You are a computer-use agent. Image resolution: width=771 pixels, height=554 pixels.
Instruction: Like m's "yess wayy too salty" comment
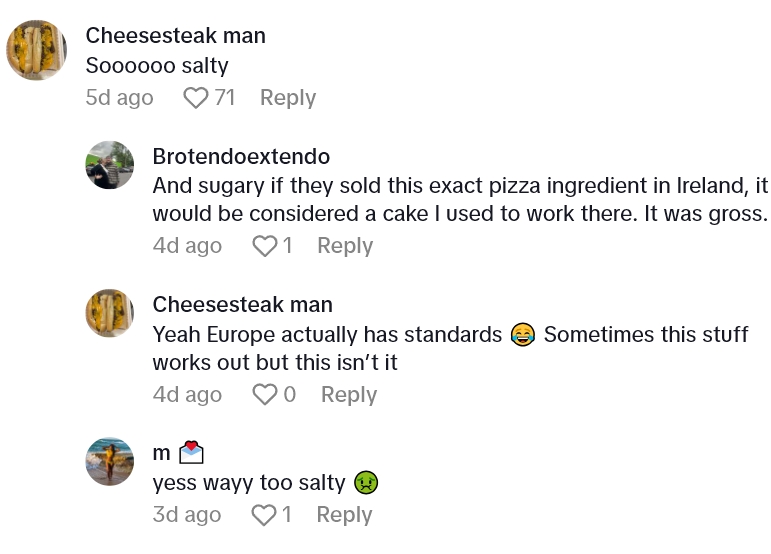click(263, 515)
